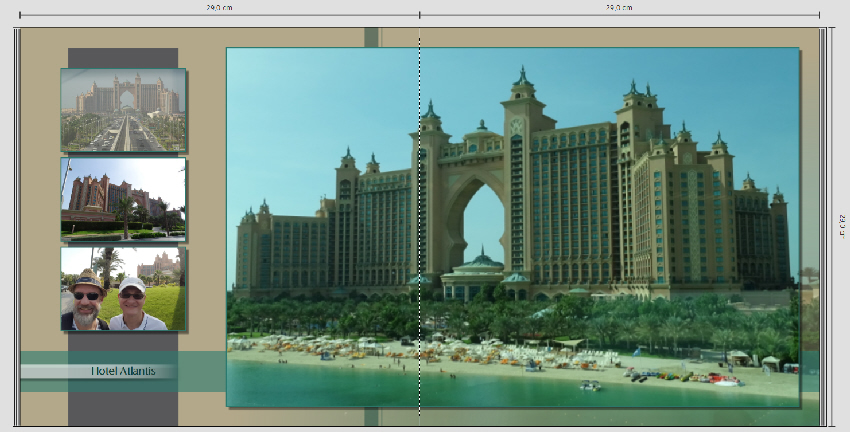The image size is (850, 432).
Task: Select the top thumbnail of the palm-lined boulevard
Action: click(x=123, y=110)
